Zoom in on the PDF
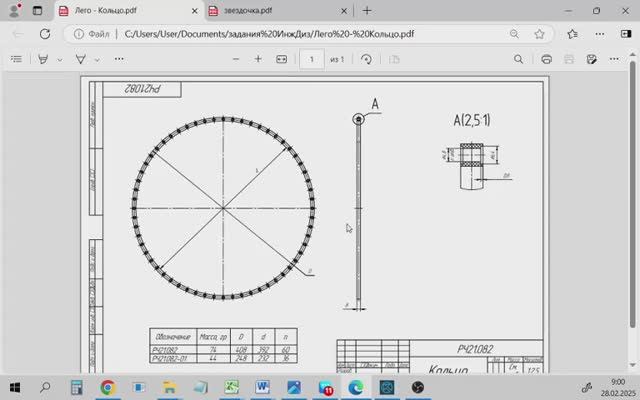 [258, 59]
